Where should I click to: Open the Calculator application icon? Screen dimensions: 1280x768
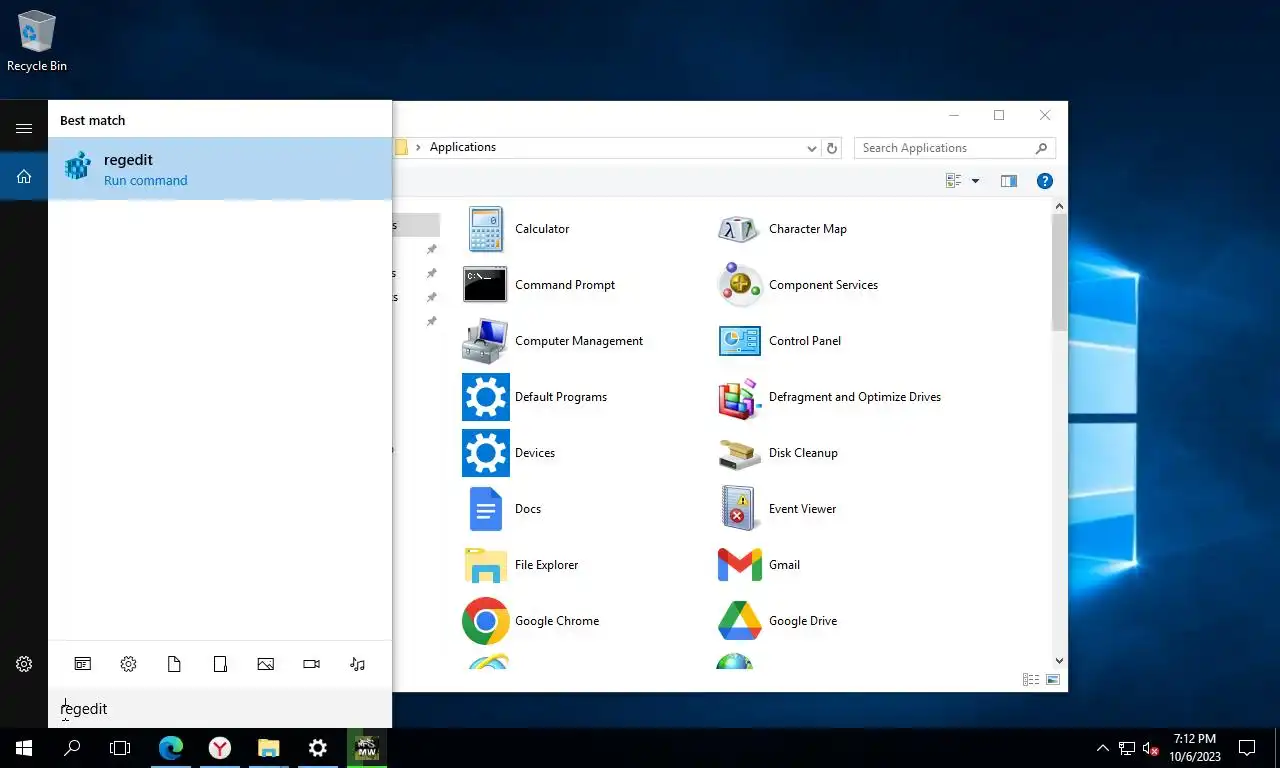tap(486, 229)
